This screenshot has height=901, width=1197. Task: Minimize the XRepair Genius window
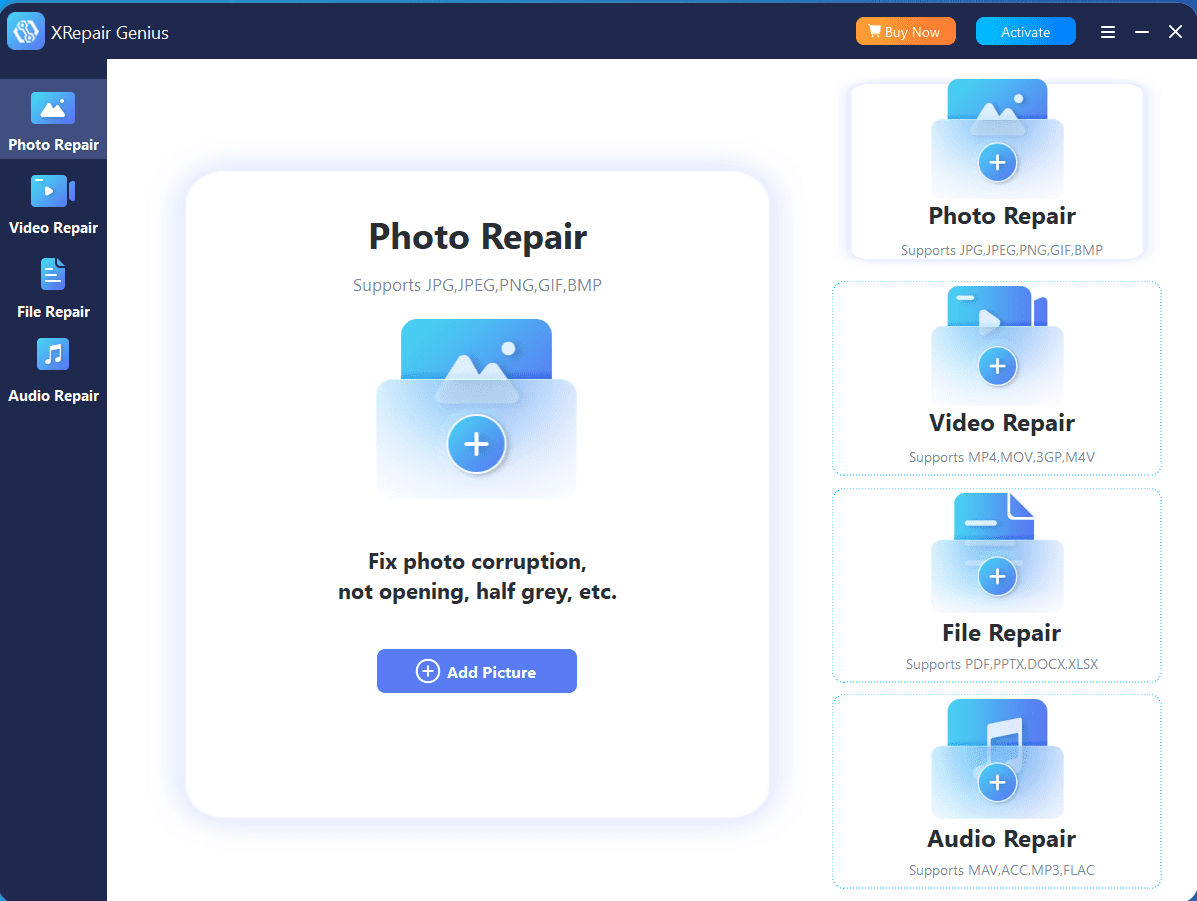(x=1141, y=32)
